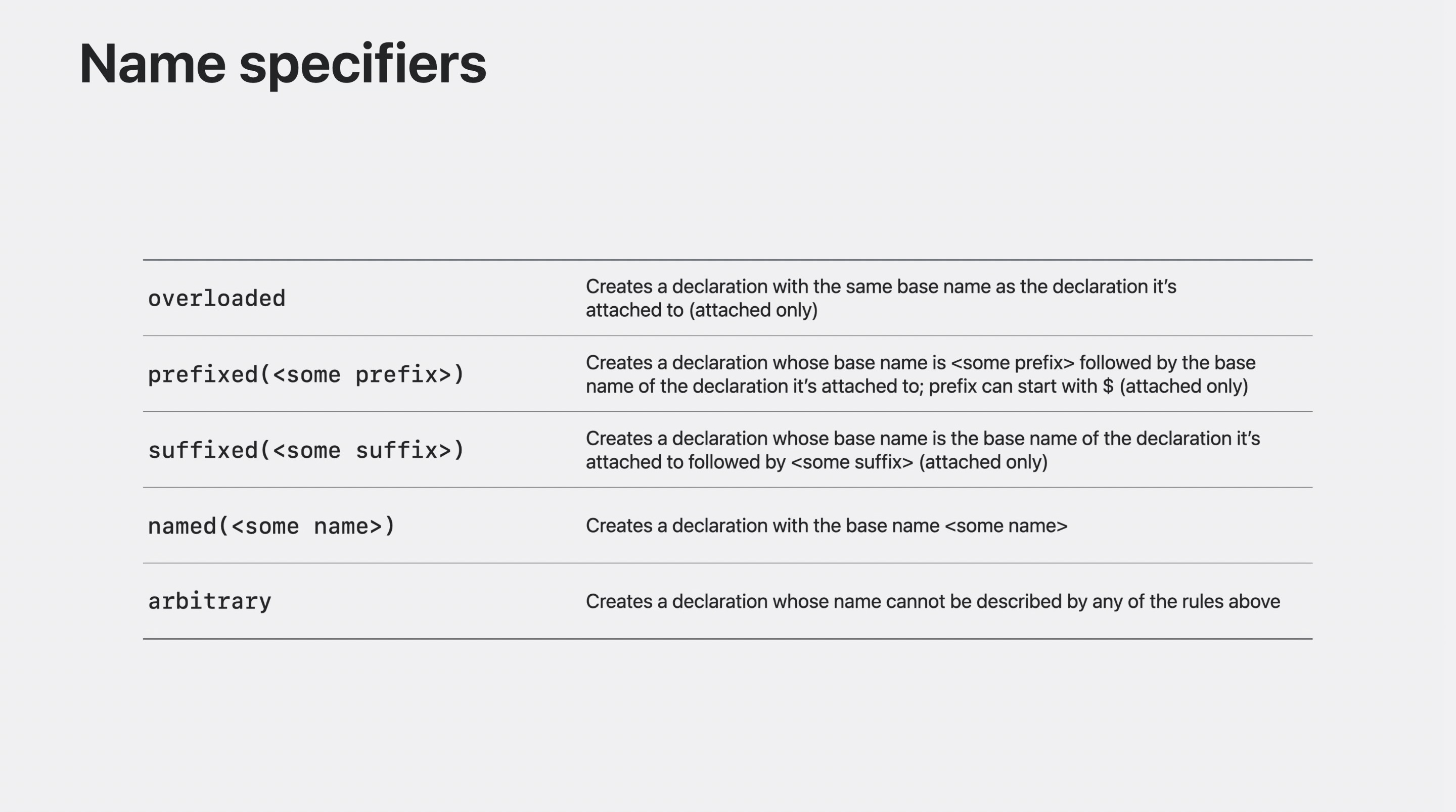Select the "named(<some name>)" code term

(271, 526)
